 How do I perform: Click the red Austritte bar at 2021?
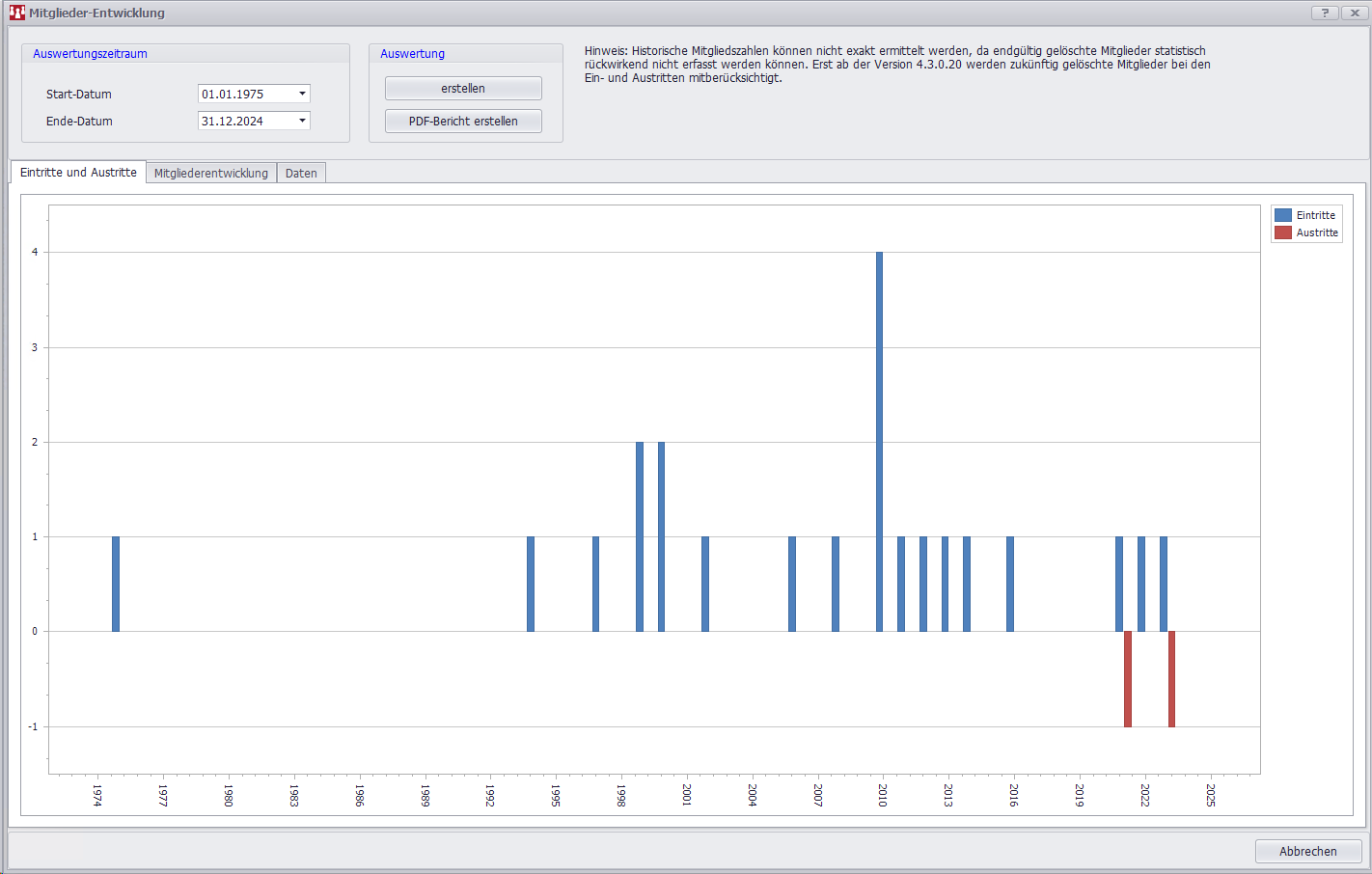pyautogui.click(x=1127, y=678)
